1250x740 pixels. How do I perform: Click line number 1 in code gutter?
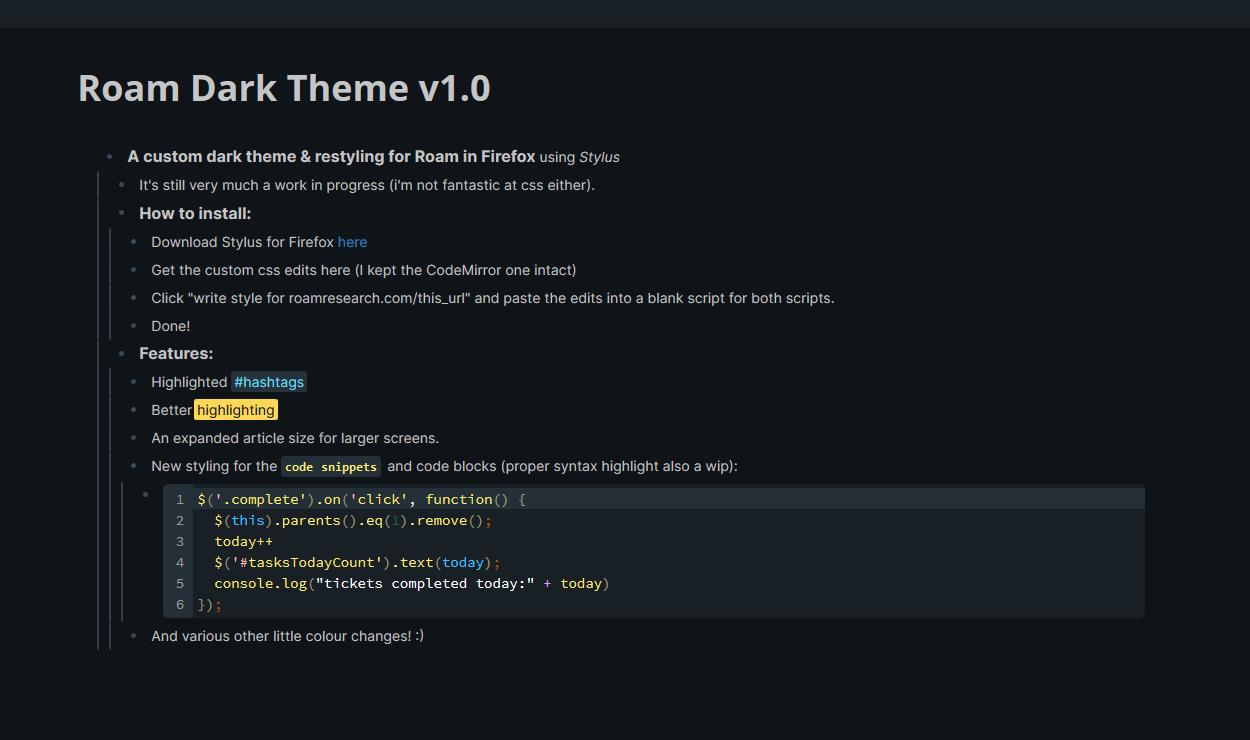point(180,499)
